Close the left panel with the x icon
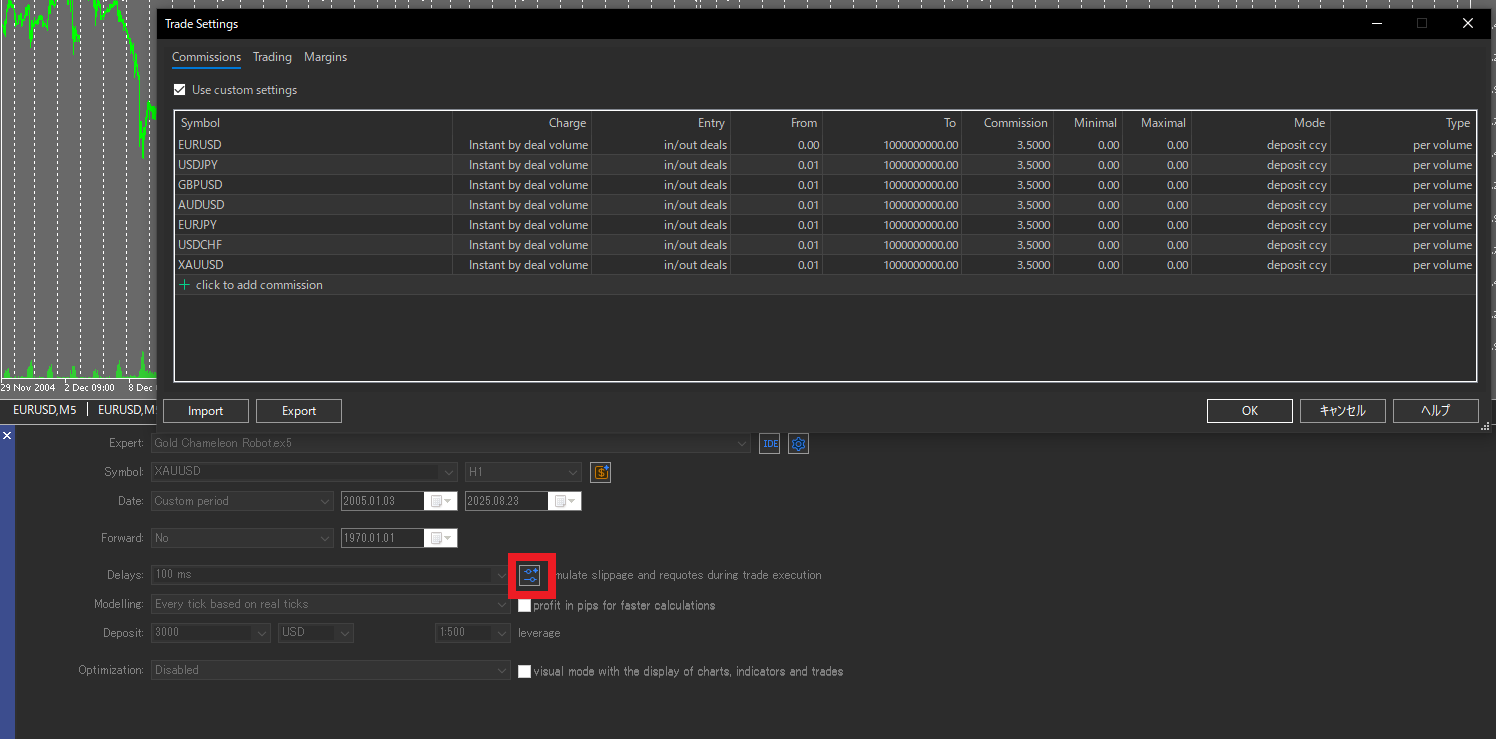 [7, 434]
